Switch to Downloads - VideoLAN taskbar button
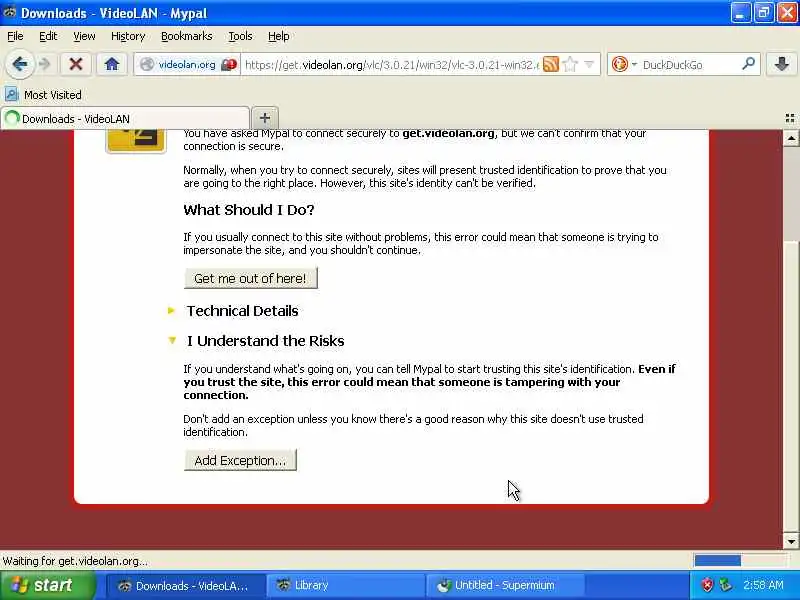 pyautogui.click(x=186, y=586)
